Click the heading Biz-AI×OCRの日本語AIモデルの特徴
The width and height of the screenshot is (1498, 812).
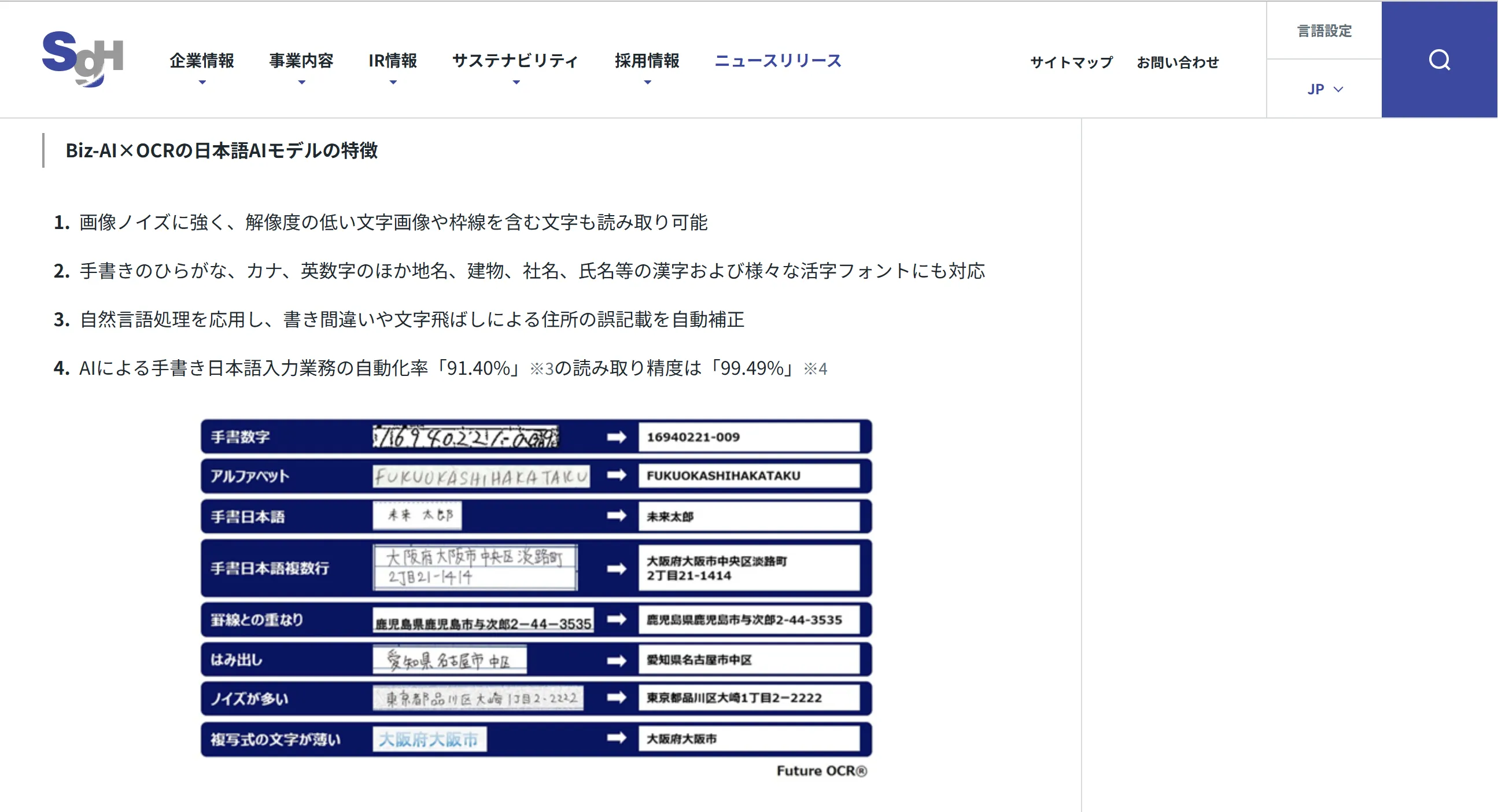(222, 150)
